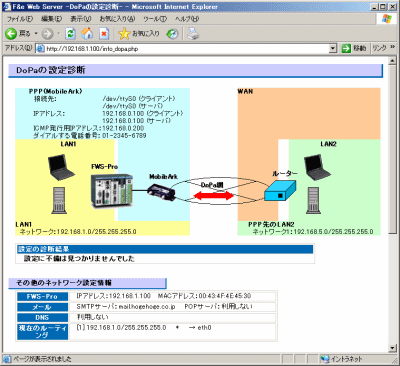Expand the address bar dropdown arrow

[x=333, y=49]
